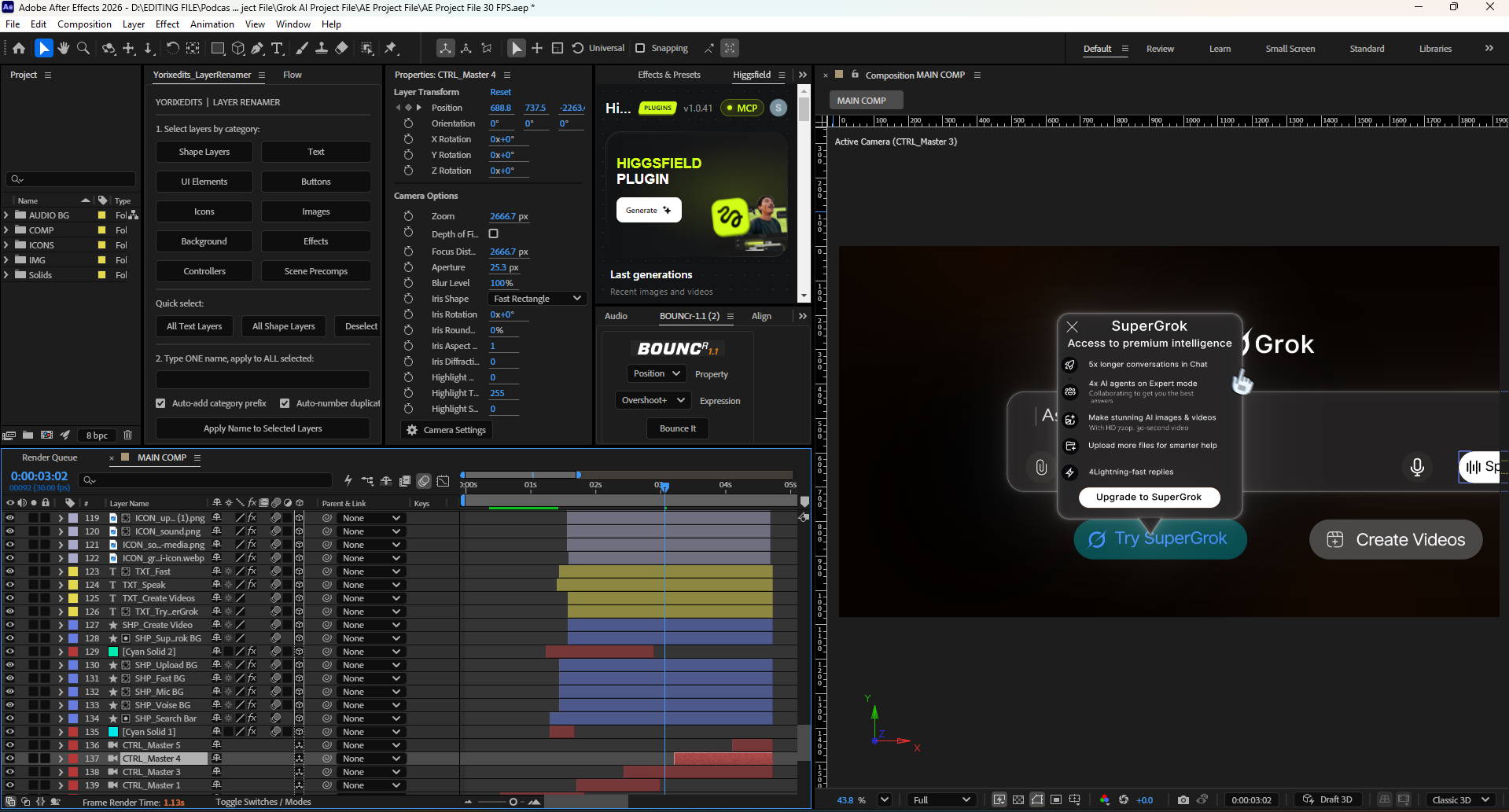Click the microphone icon in composition viewer
The image size is (1509, 812).
pos(1417,467)
